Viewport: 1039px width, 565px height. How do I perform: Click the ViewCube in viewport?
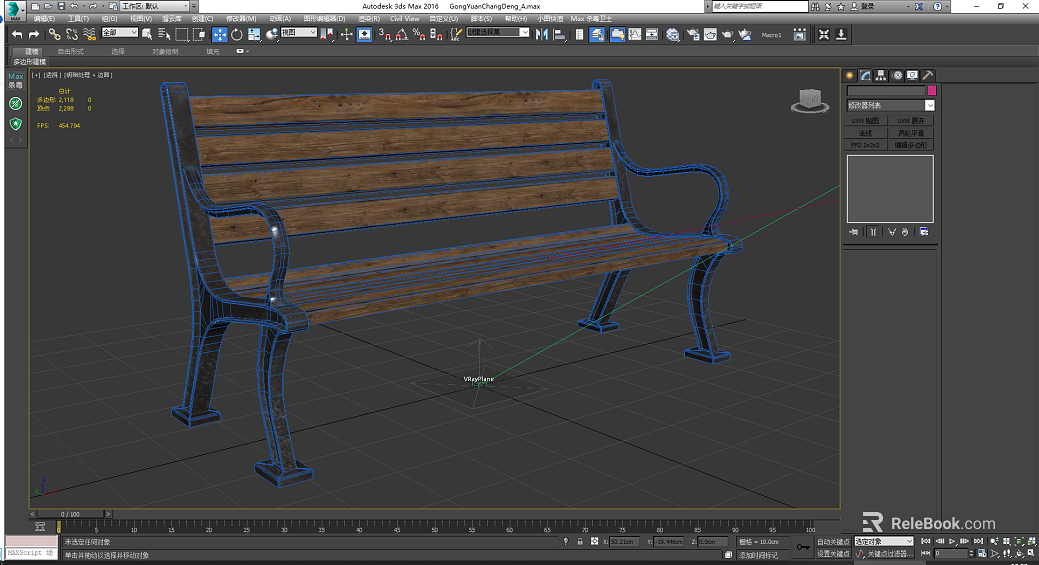point(810,101)
